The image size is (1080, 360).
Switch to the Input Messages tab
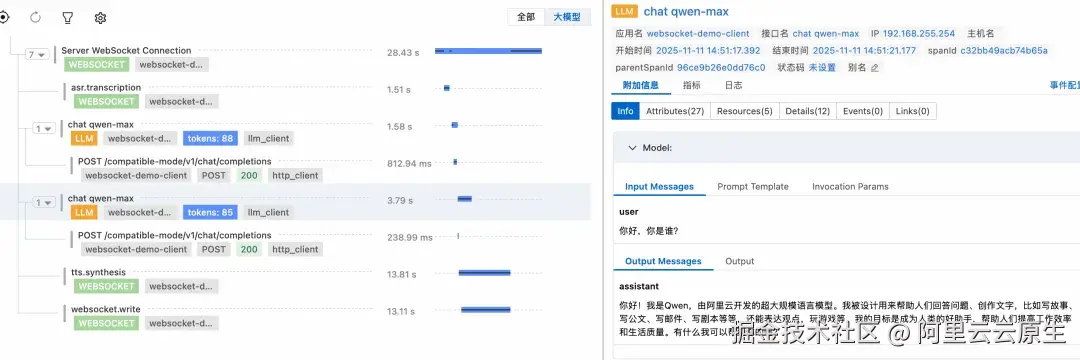click(x=659, y=187)
